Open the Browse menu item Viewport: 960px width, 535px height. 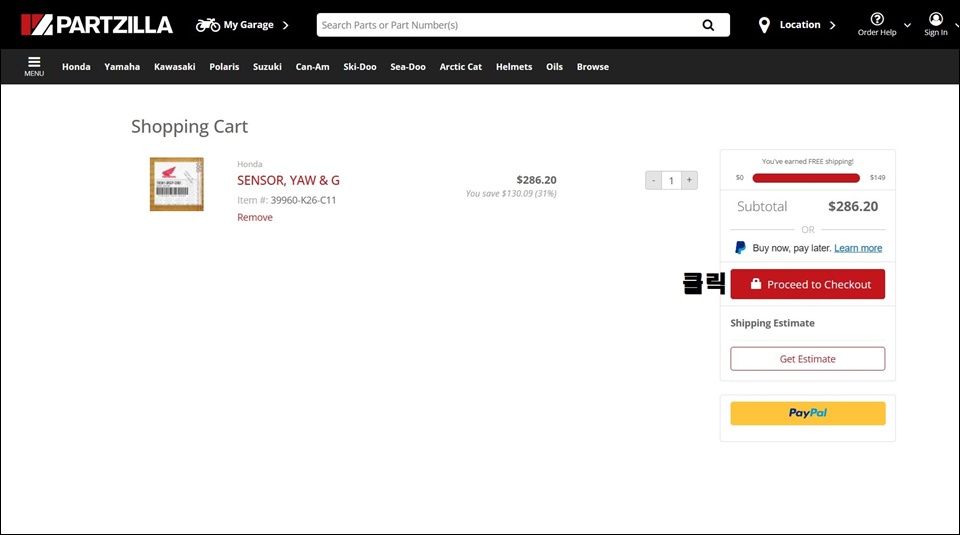click(x=593, y=67)
